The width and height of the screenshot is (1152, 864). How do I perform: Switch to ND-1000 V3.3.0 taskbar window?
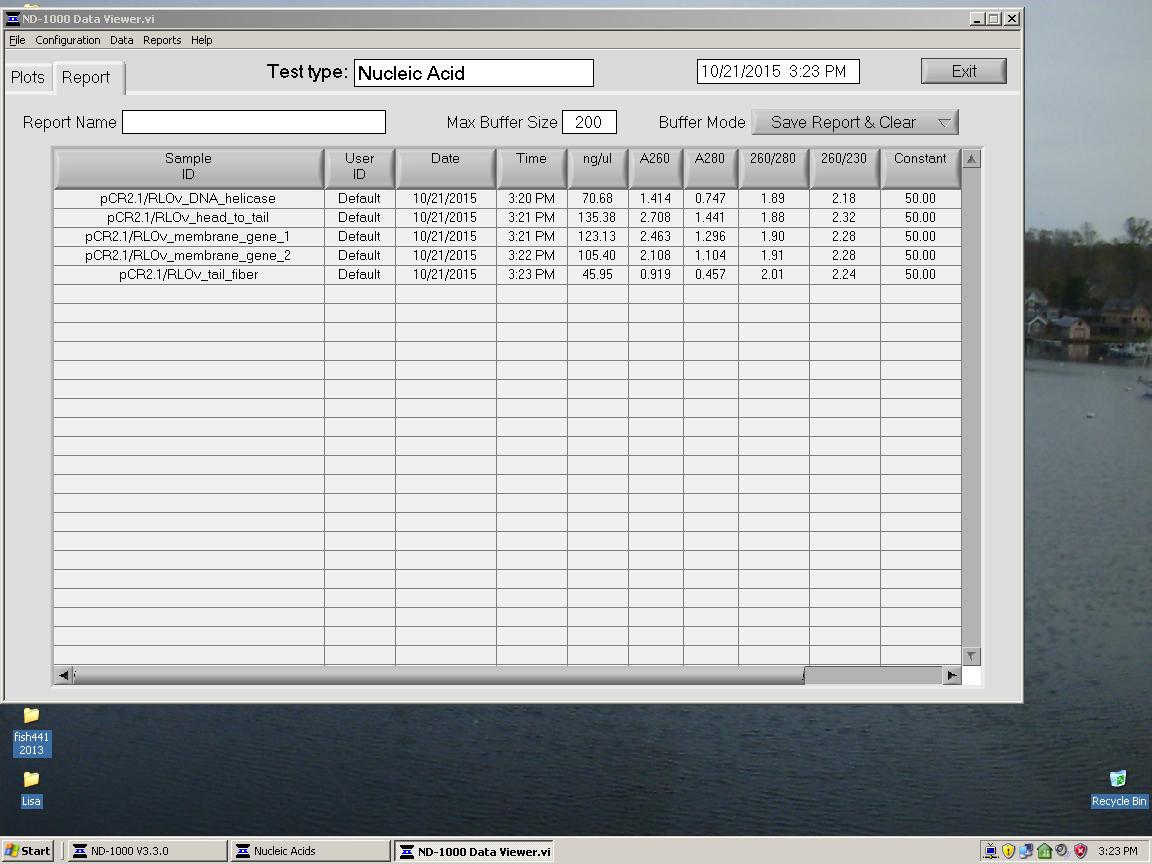pyautogui.click(x=147, y=851)
